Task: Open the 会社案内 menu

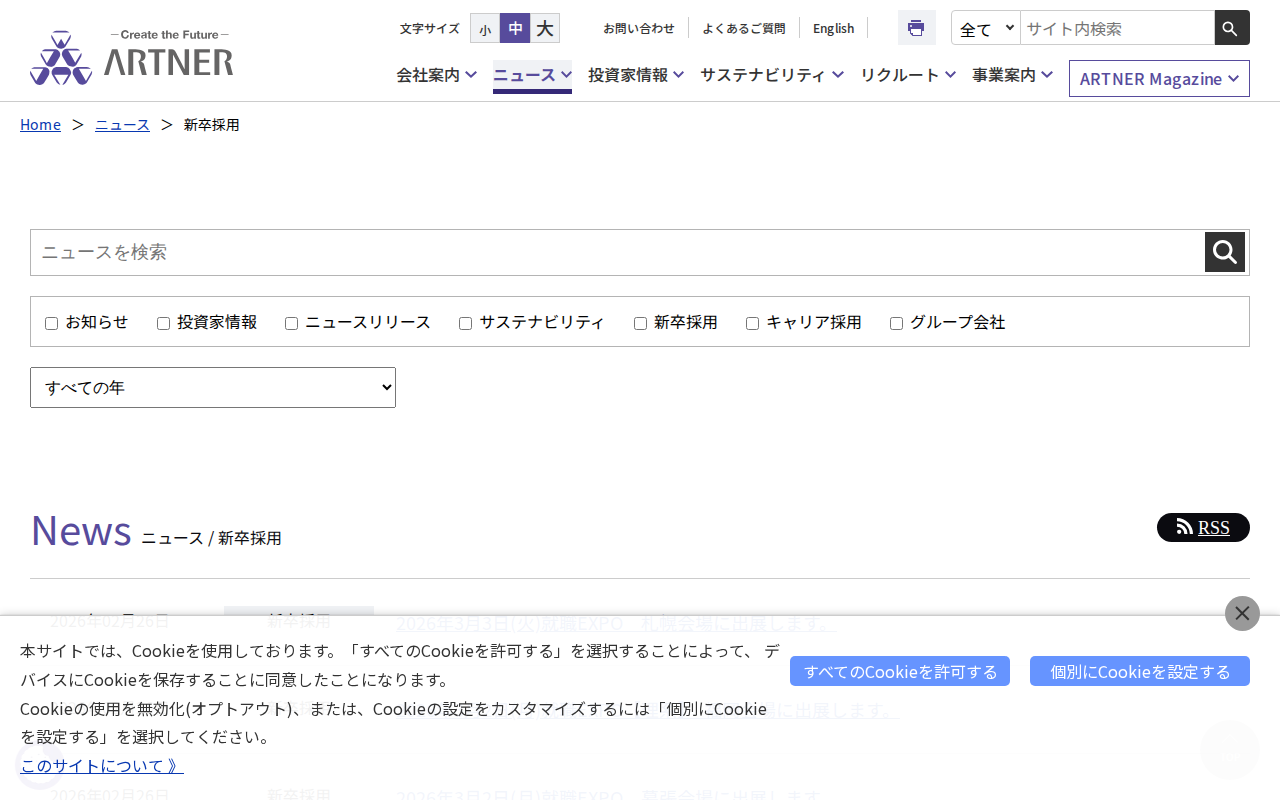Action: [x=436, y=75]
